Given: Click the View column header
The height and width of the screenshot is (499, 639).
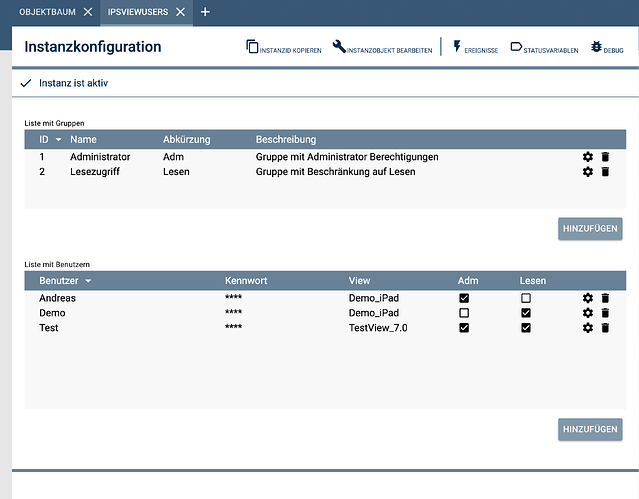Looking at the screenshot, I should [x=359, y=280].
